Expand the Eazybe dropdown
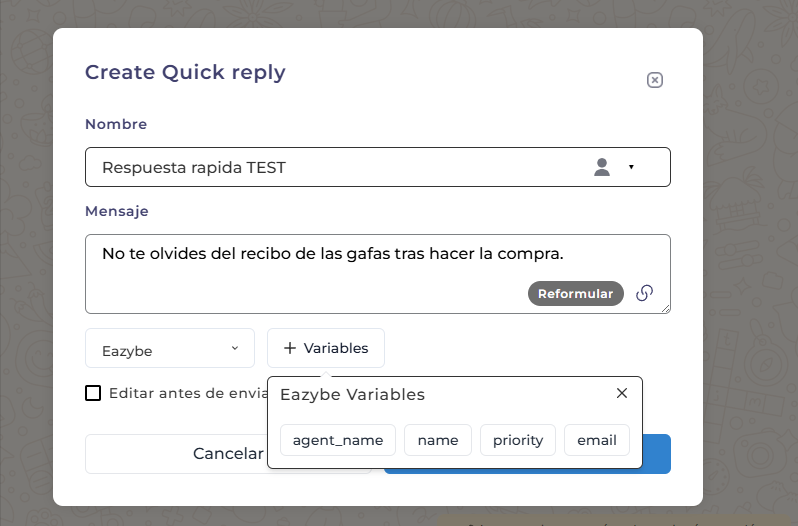The height and width of the screenshot is (526, 798). [x=170, y=349]
